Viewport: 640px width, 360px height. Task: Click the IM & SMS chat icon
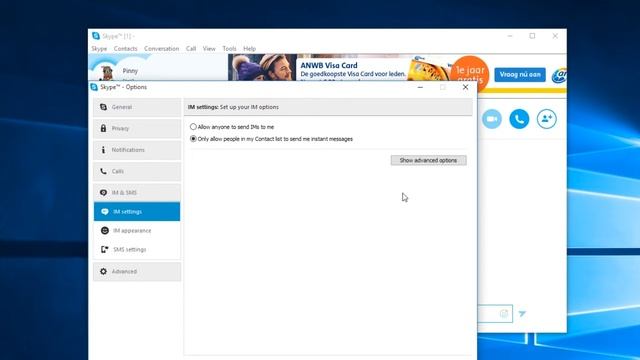point(103,193)
